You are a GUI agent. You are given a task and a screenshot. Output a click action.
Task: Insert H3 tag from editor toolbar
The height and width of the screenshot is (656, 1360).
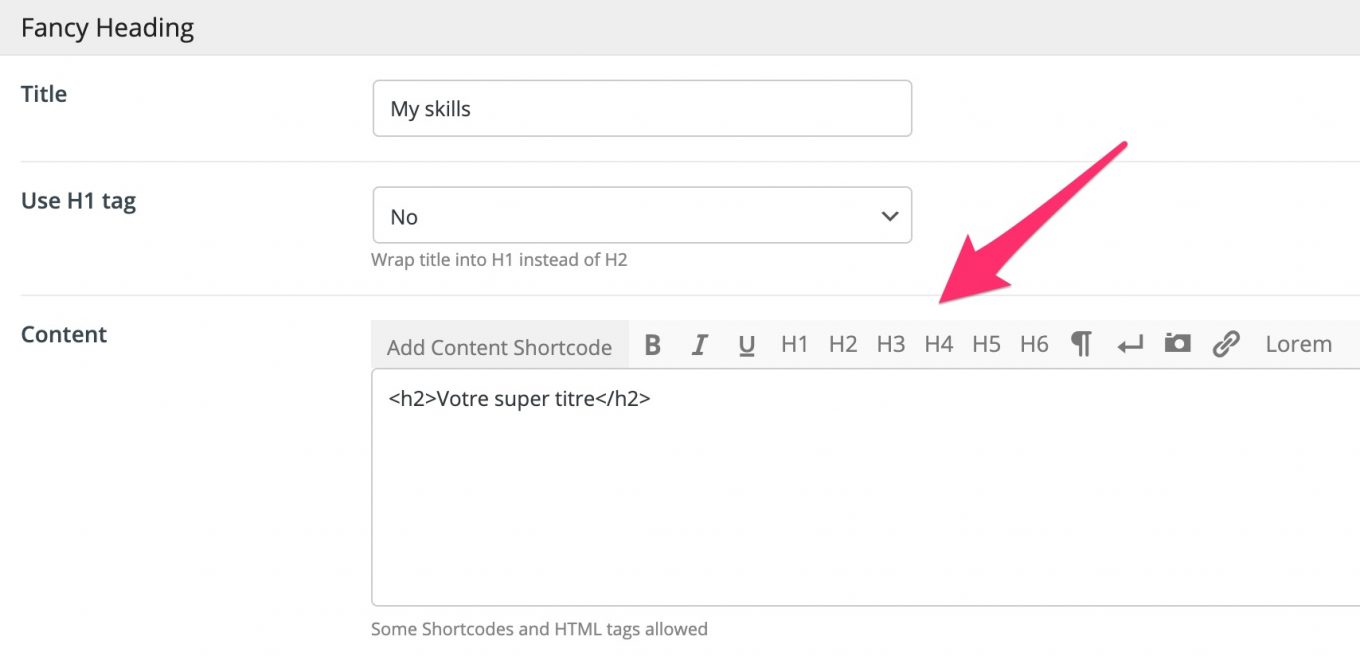point(890,345)
